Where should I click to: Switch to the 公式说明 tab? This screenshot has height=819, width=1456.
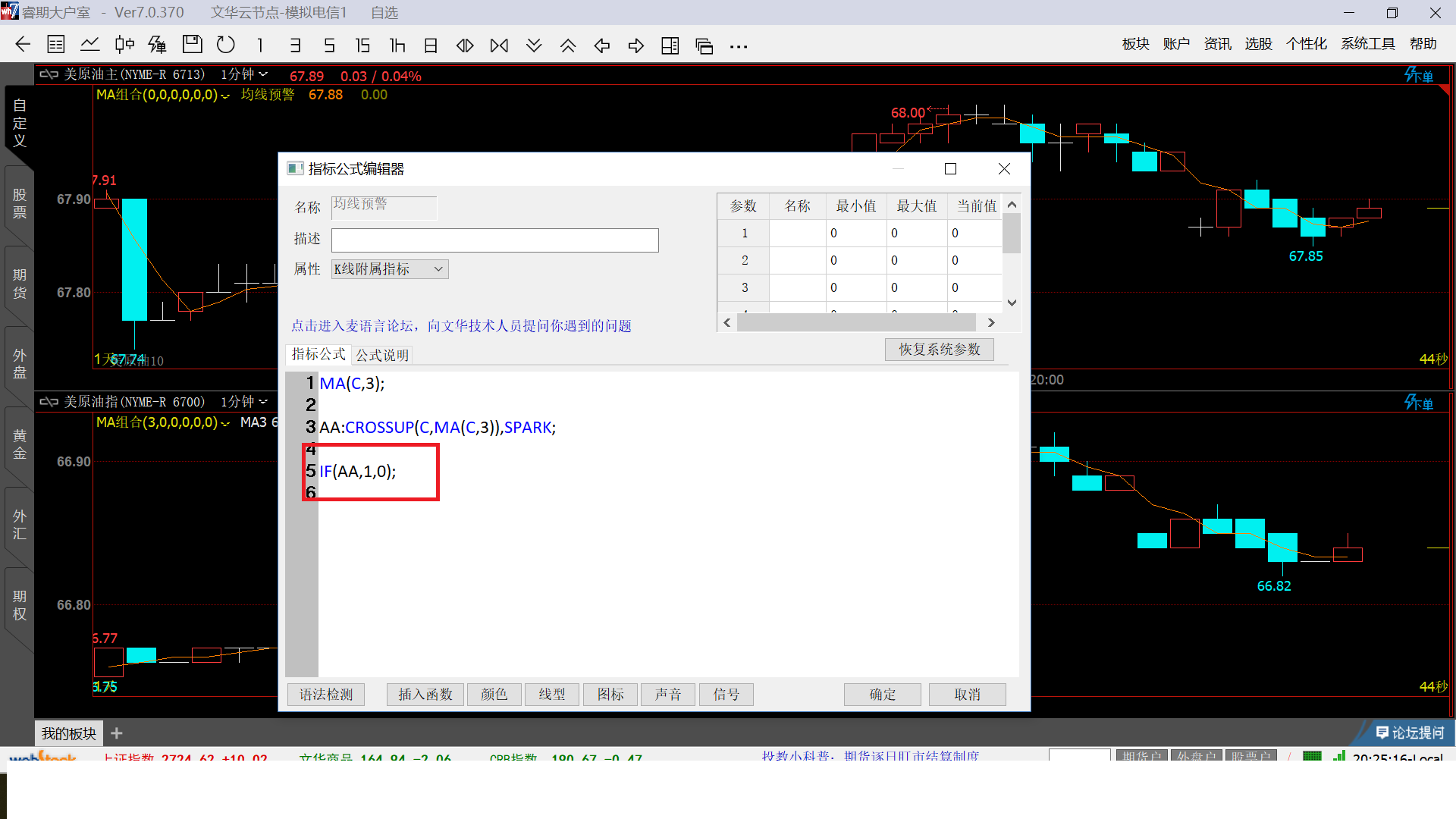pyautogui.click(x=382, y=355)
